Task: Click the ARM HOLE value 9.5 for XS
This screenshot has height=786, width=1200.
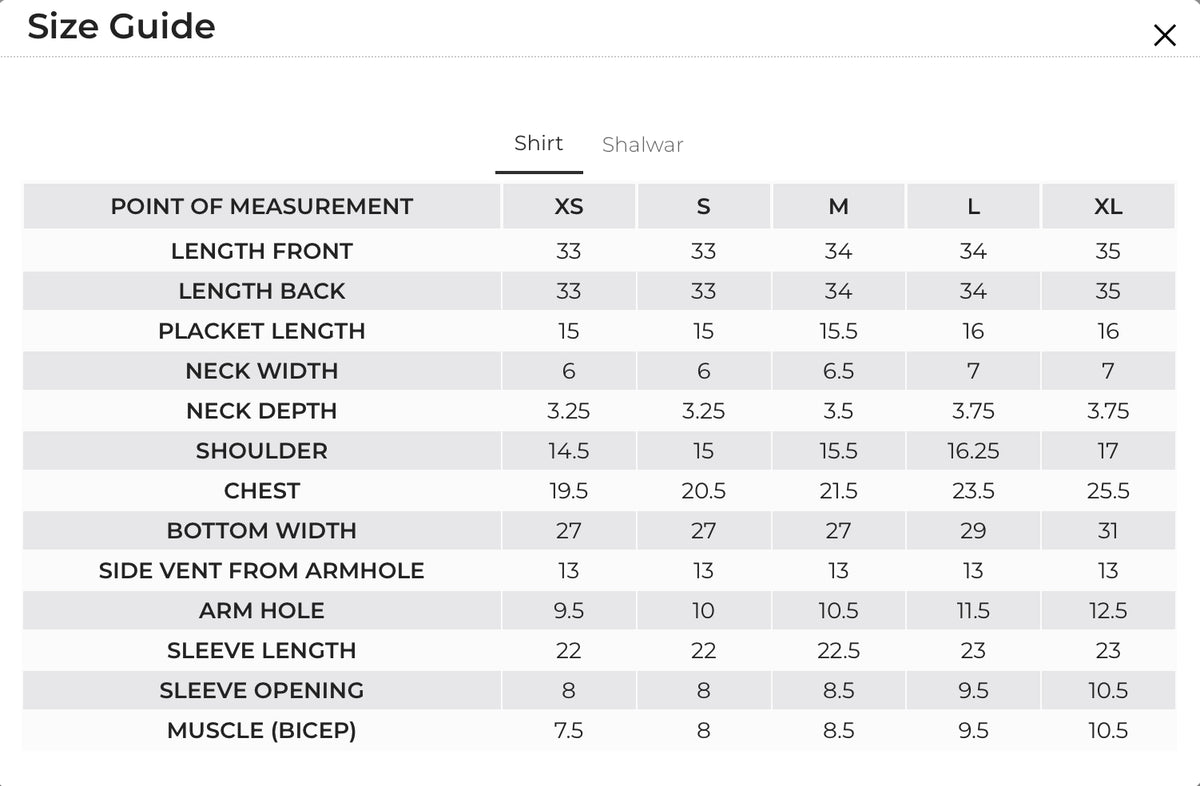Action: click(x=568, y=611)
